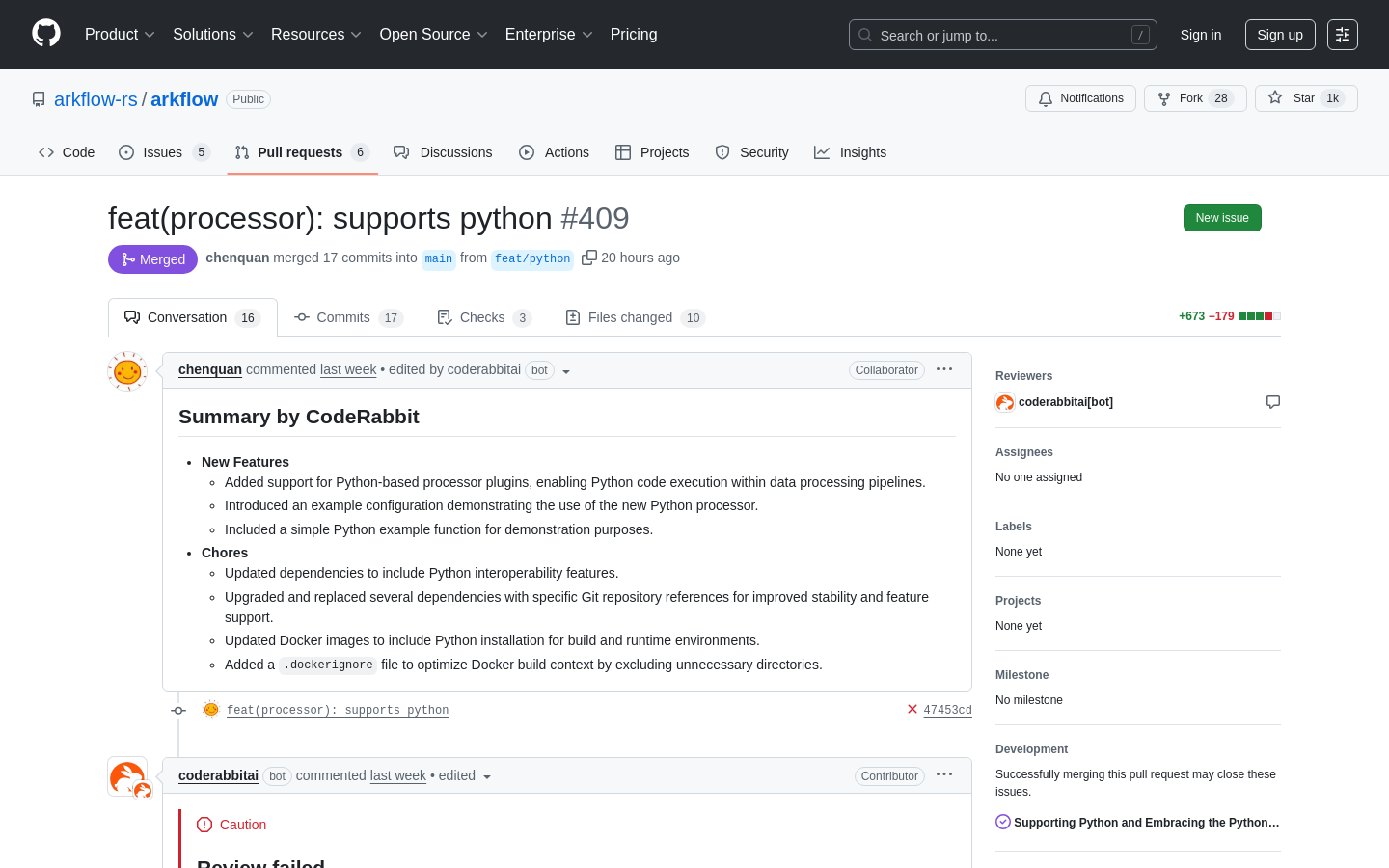Open the Actions tab
1389x868 pixels.
(554, 152)
